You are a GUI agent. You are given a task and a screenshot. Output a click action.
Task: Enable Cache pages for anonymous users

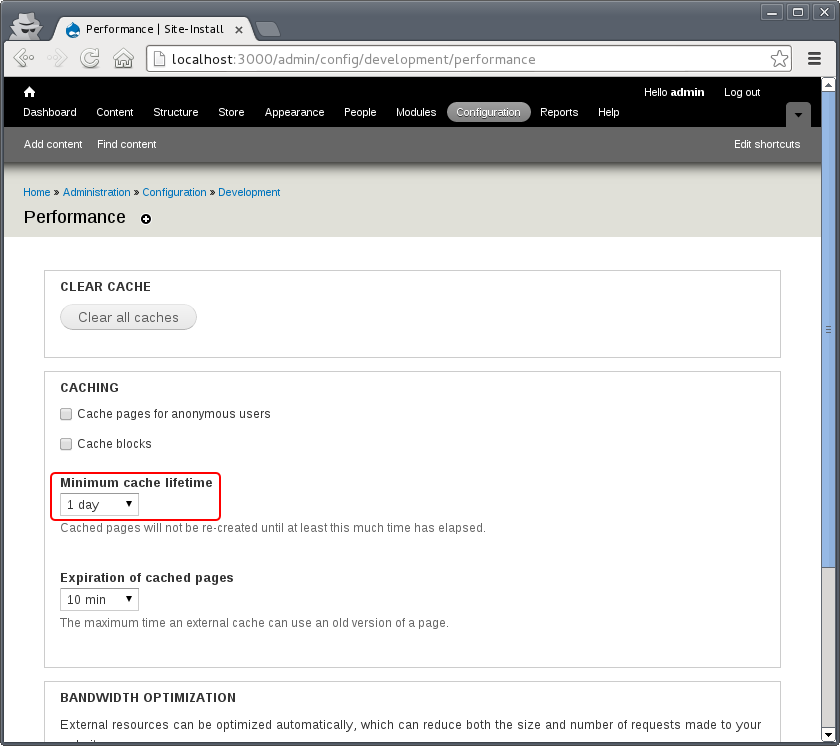click(66, 414)
